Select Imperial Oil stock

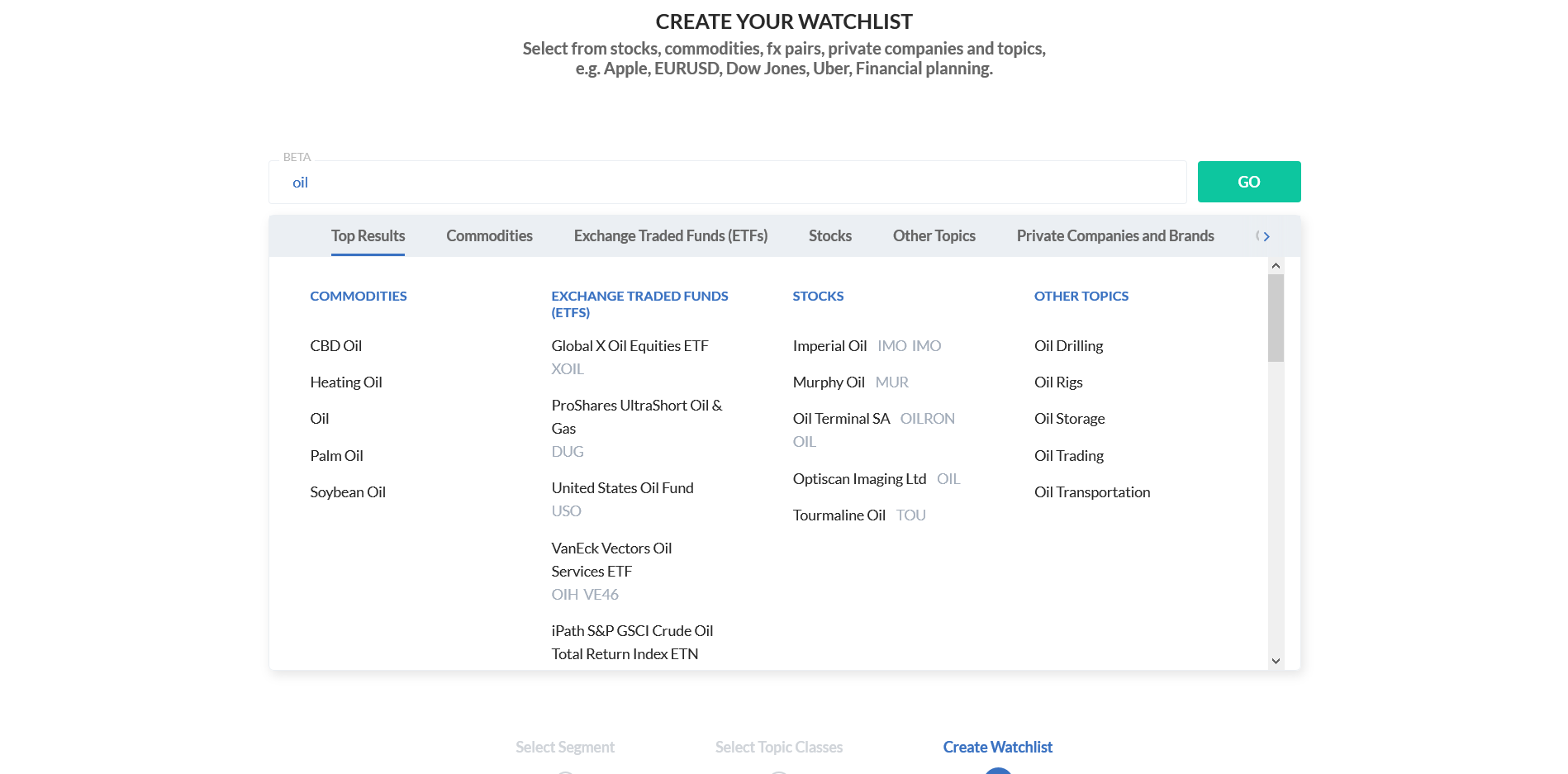coord(829,346)
